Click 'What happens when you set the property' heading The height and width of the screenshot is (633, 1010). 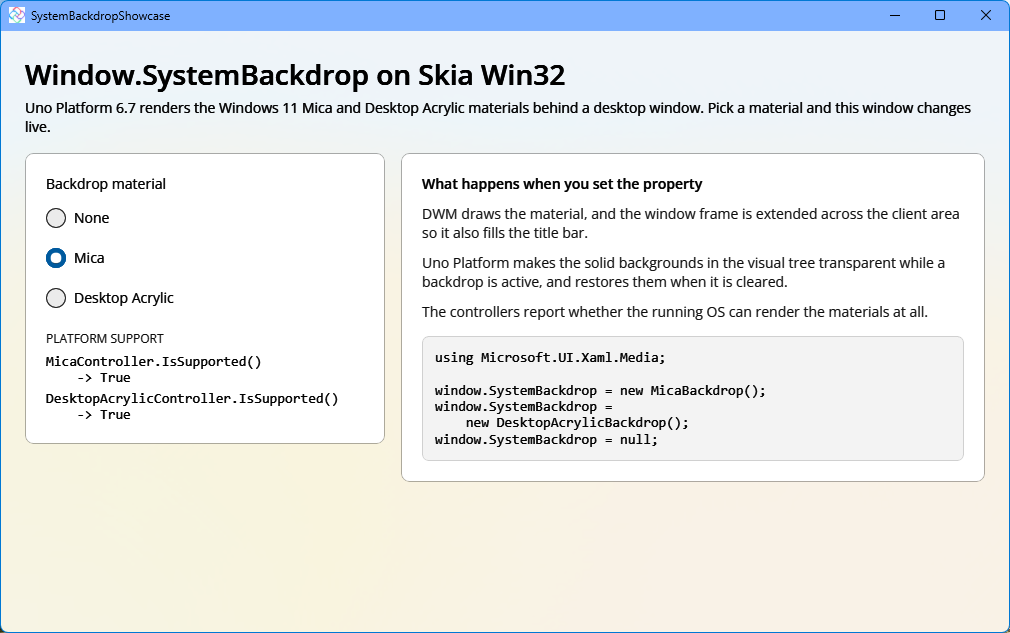tap(562, 184)
